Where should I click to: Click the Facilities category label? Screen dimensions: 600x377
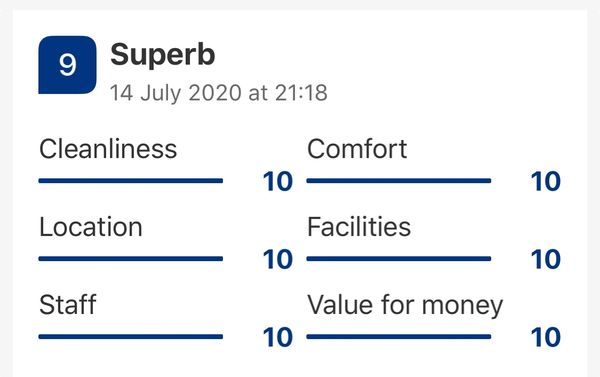[359, 227]
